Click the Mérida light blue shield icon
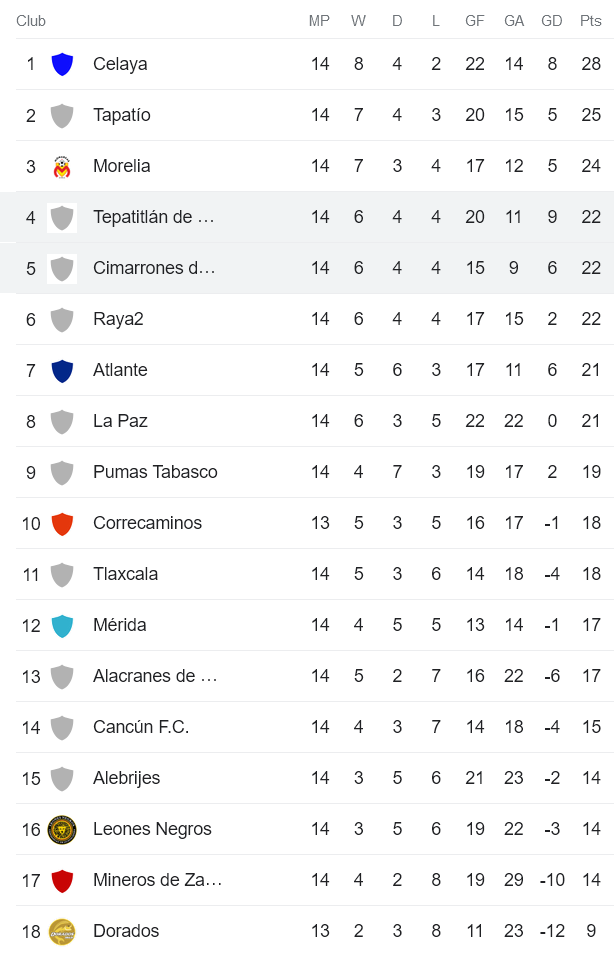The width and height of the screenshot is (614, 964). click(62, 625)
